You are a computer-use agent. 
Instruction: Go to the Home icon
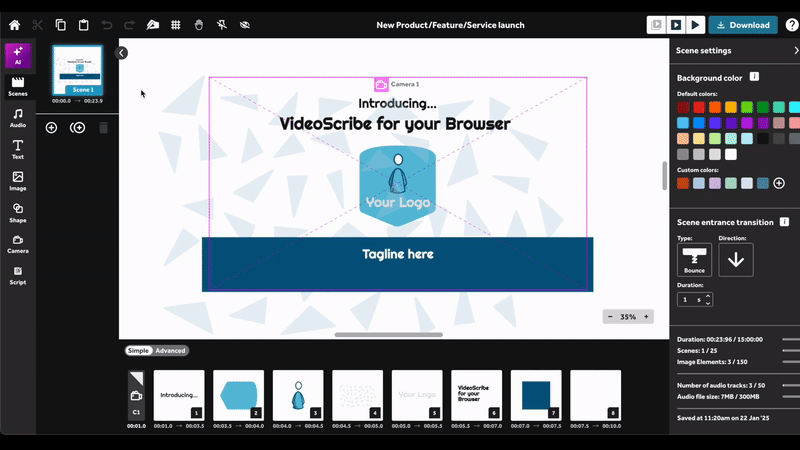pyautogui.click(x=14, y=25)
